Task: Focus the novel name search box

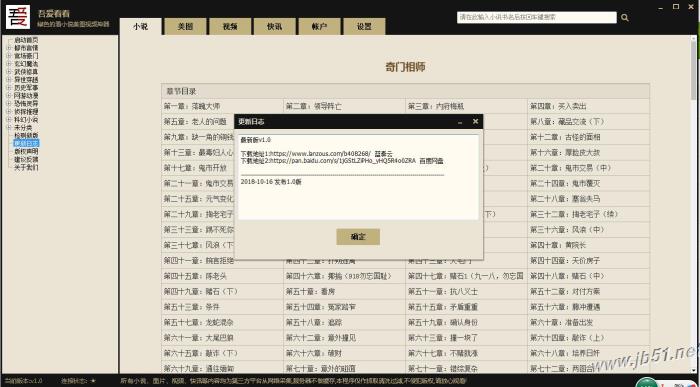Action: [537, 17]
